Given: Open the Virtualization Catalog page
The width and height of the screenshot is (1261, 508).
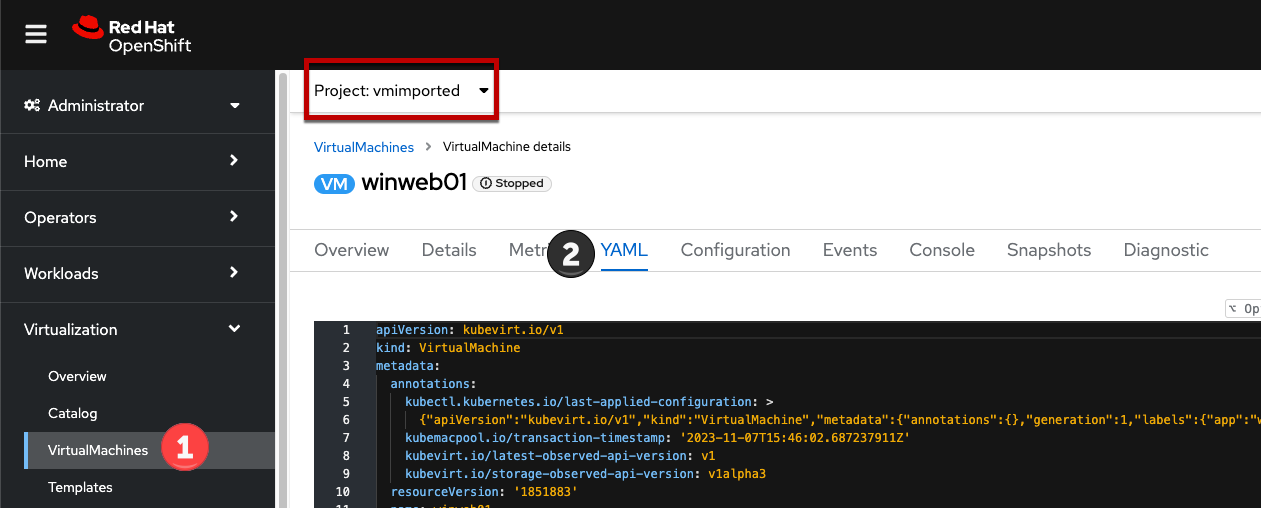Looking at the screenshot, I should (73, 413).
